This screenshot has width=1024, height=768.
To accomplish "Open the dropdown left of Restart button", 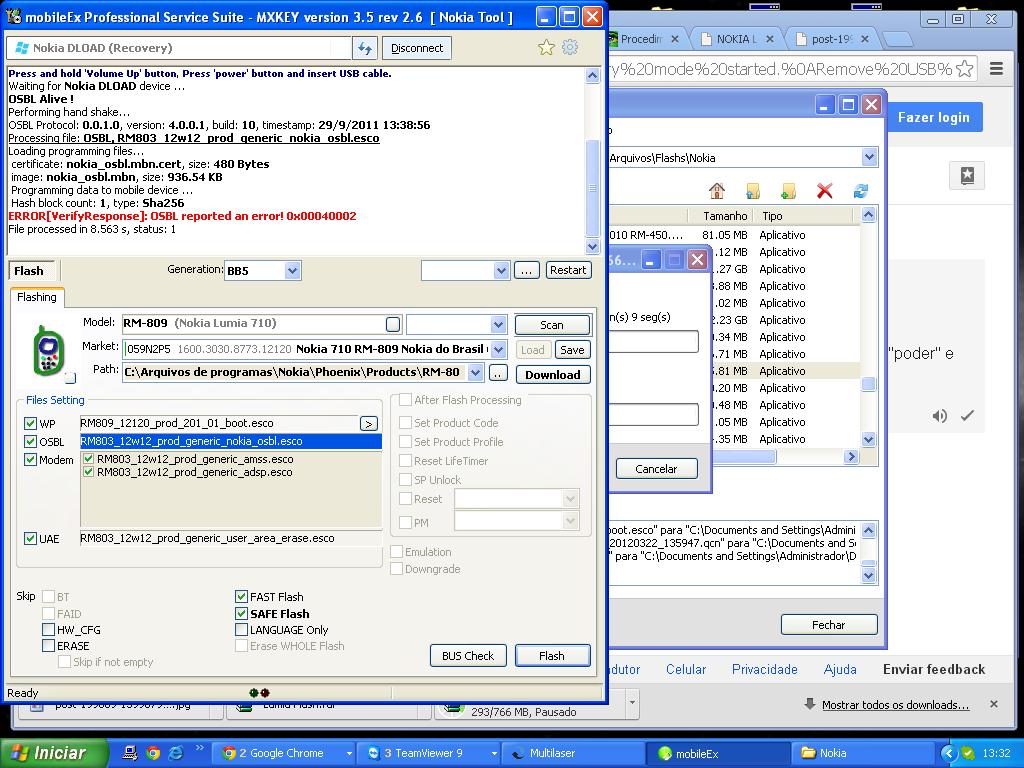I will tap(501, 270).
